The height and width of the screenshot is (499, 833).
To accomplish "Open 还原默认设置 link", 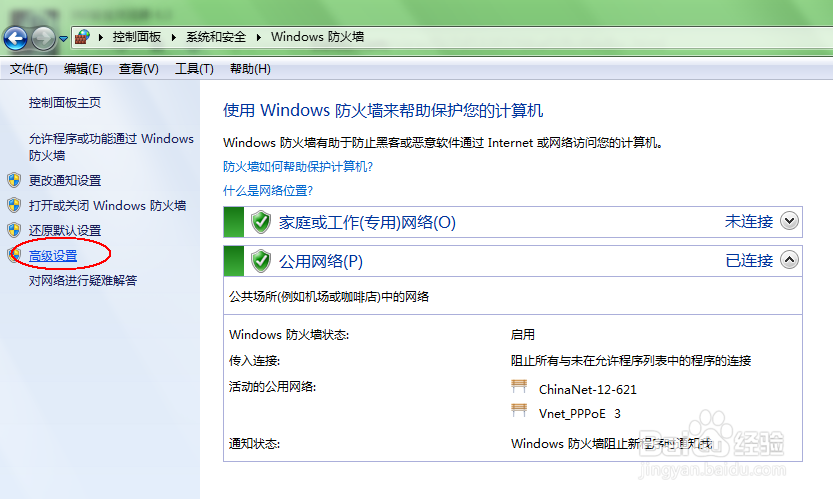I will tap(65, 231).
